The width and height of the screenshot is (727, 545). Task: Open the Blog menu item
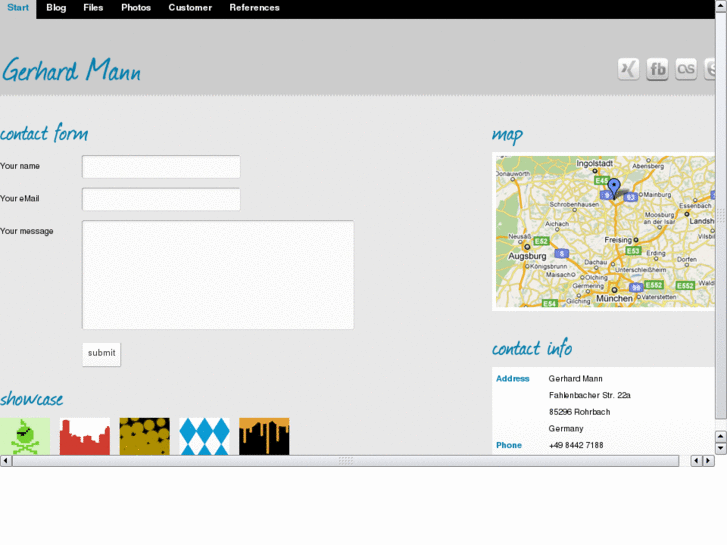click(x=56, y=8)
